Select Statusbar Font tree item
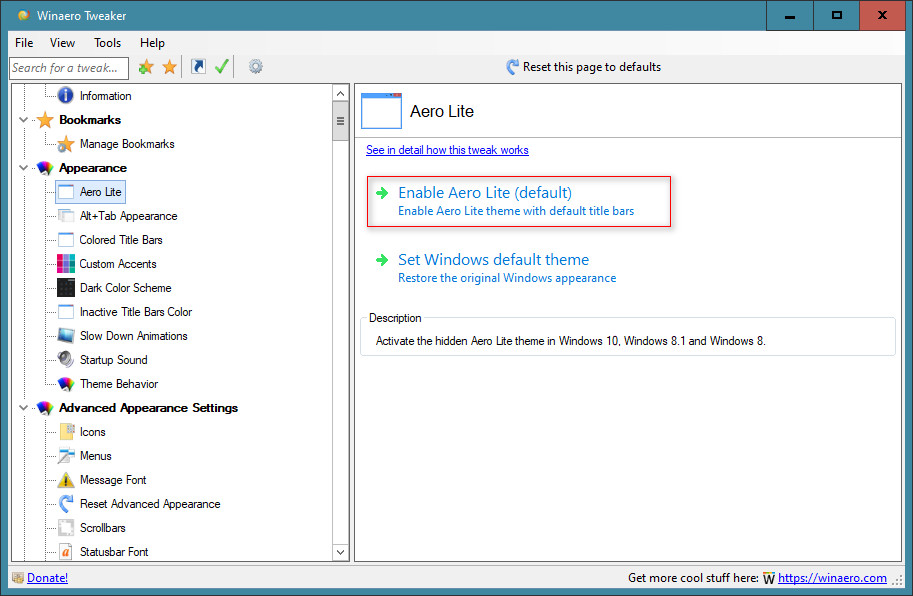Screen dimensions: 913x596 (114, 552)
